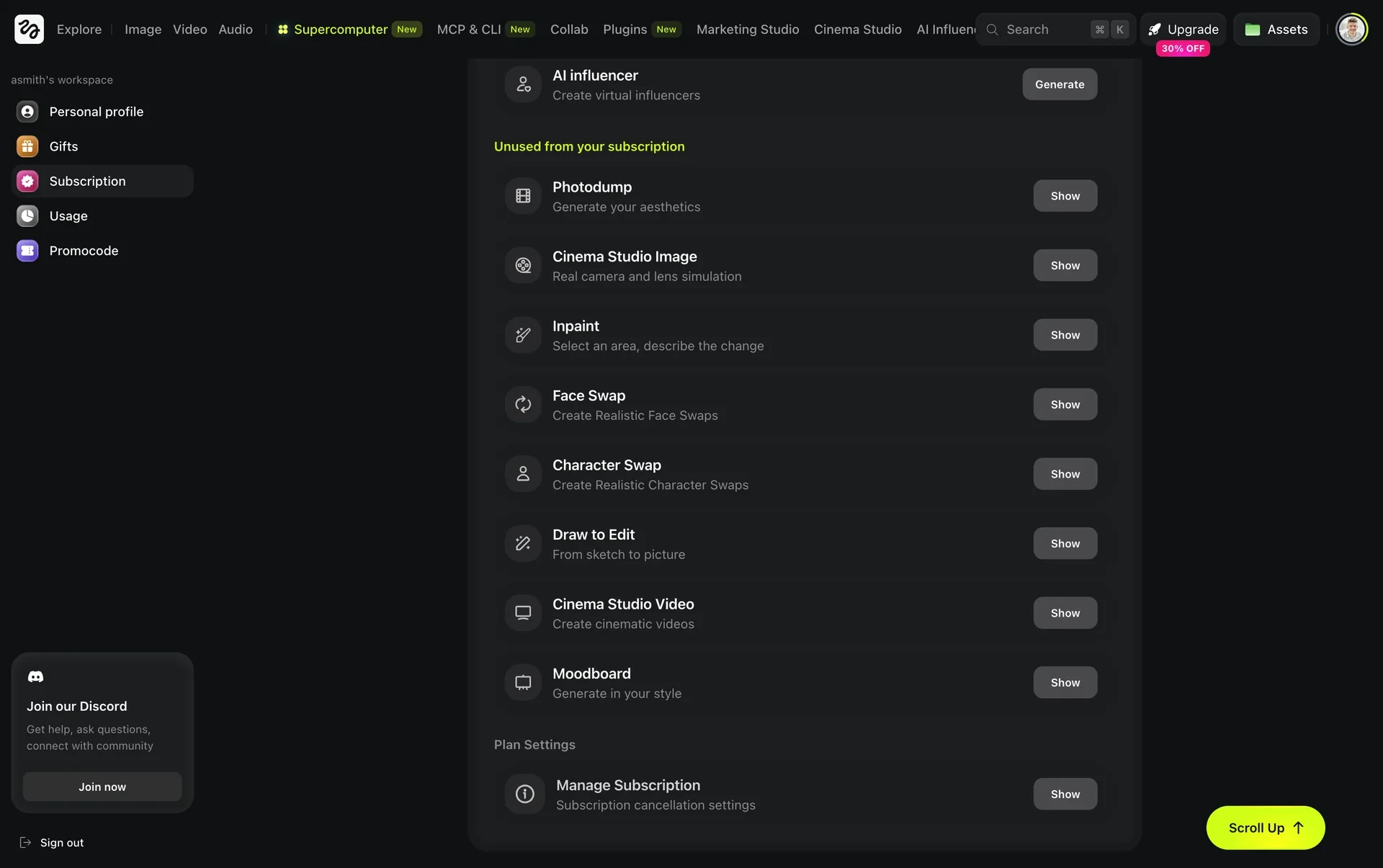Screen dimensions: 1383x868
Task: Show the Moodboard feature
Action: [1065, 682]
